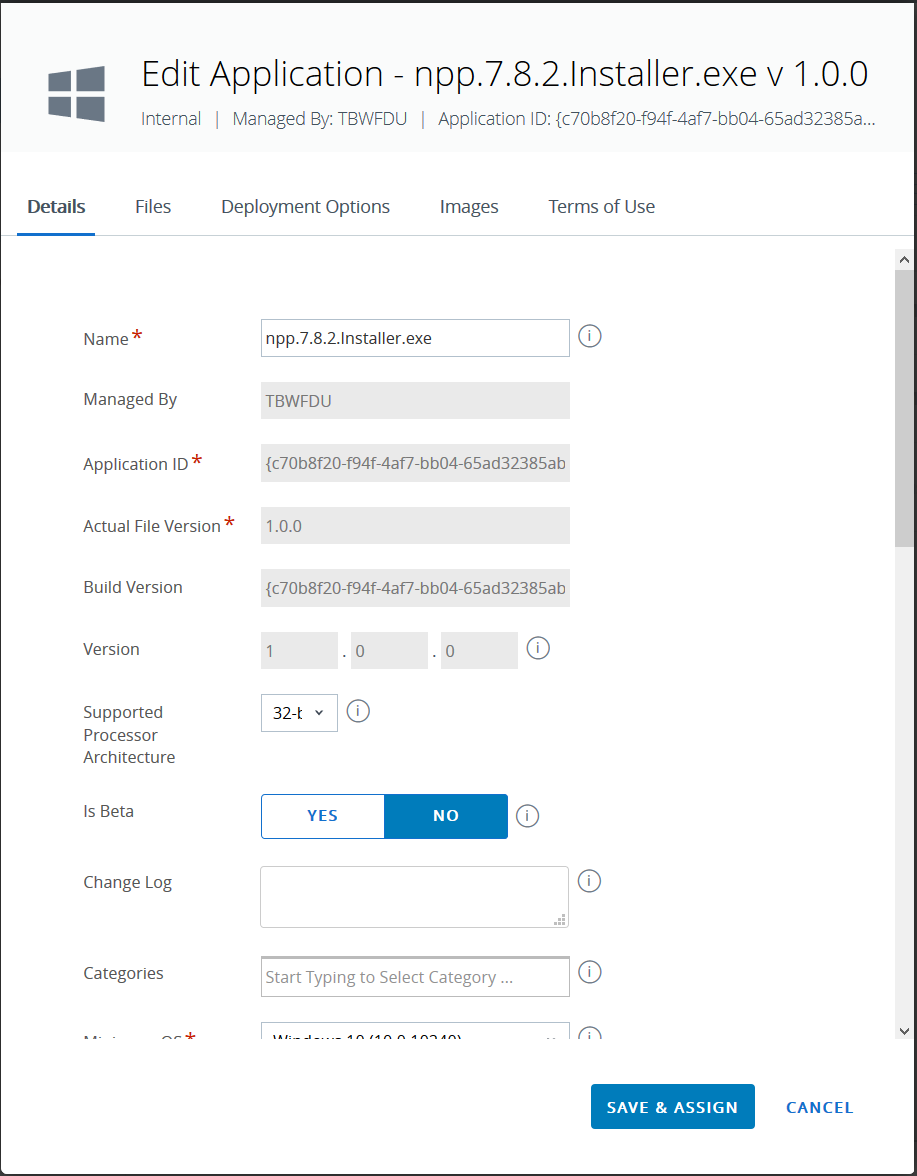Click the major Version field showing 1
917x1176 pixels.
pyautogui.click(x=299, y=650)
